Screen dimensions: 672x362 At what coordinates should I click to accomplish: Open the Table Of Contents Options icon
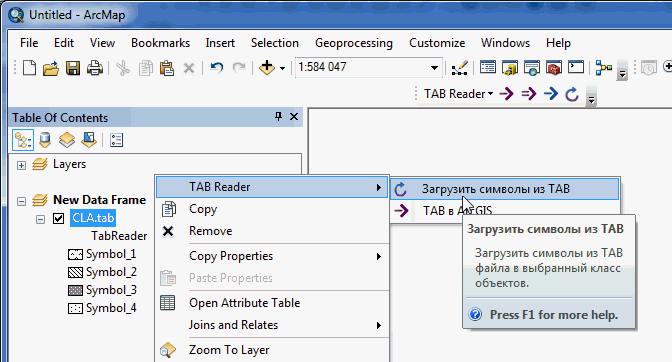pos(117,140)
